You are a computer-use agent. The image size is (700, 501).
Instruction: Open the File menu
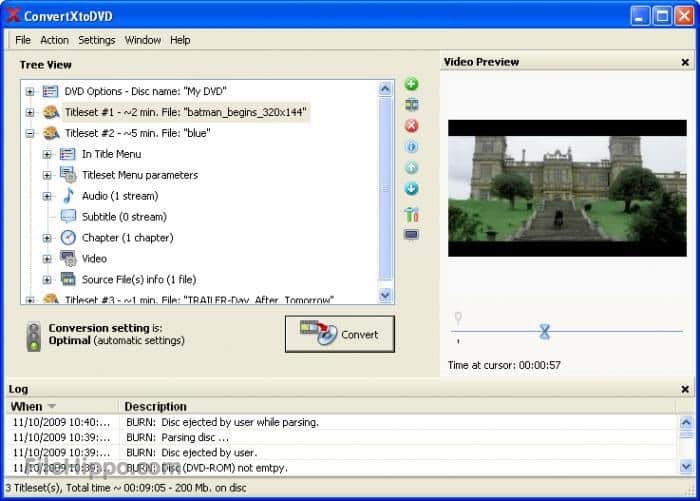coord(23,40)
